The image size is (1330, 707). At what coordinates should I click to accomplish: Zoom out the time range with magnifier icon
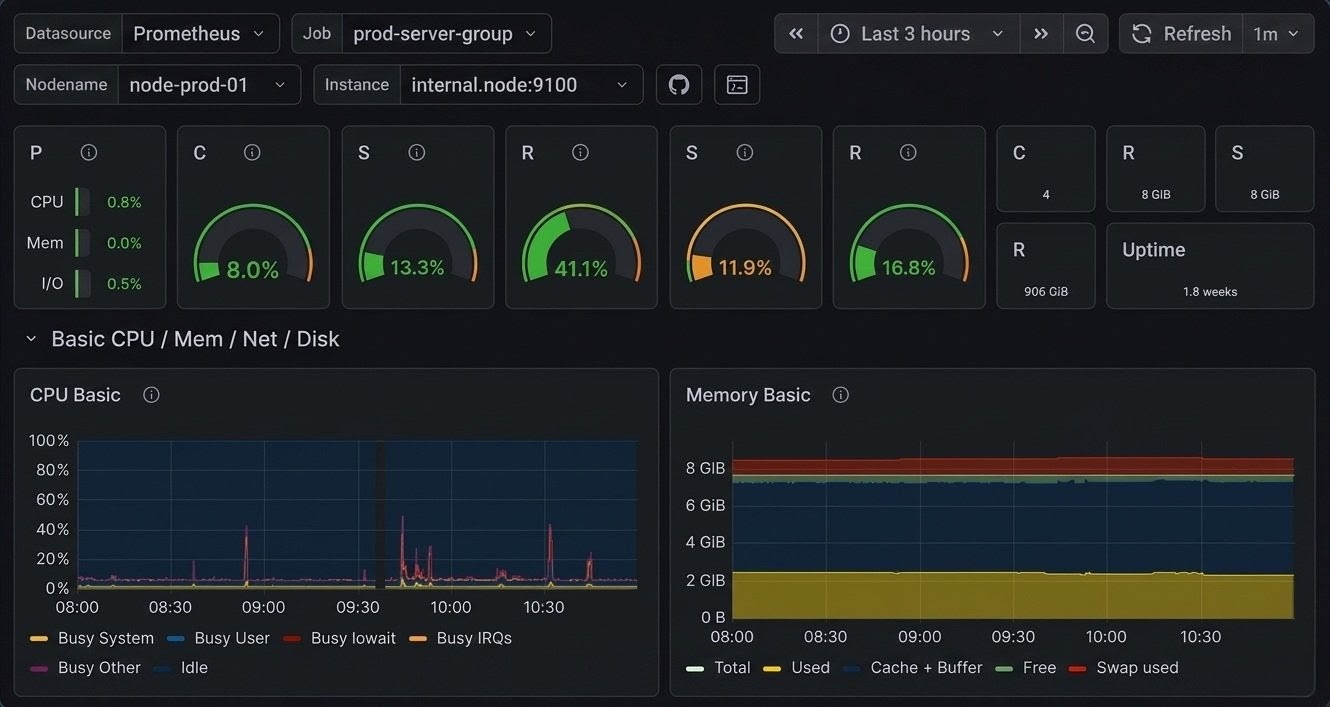1085,33
